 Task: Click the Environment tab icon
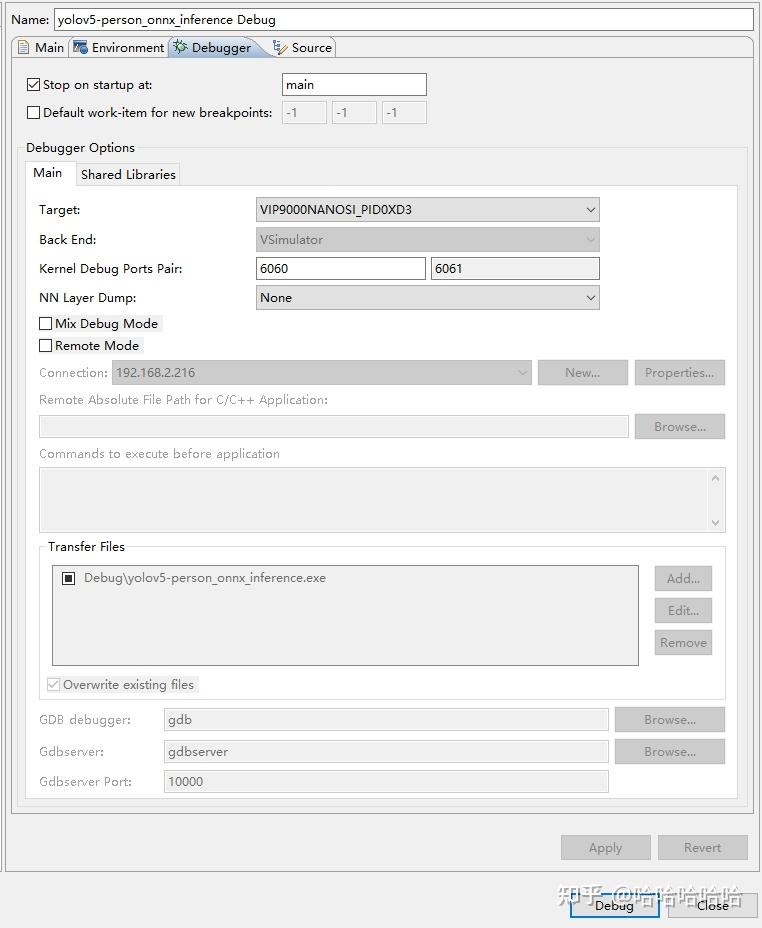click(80, 47)
